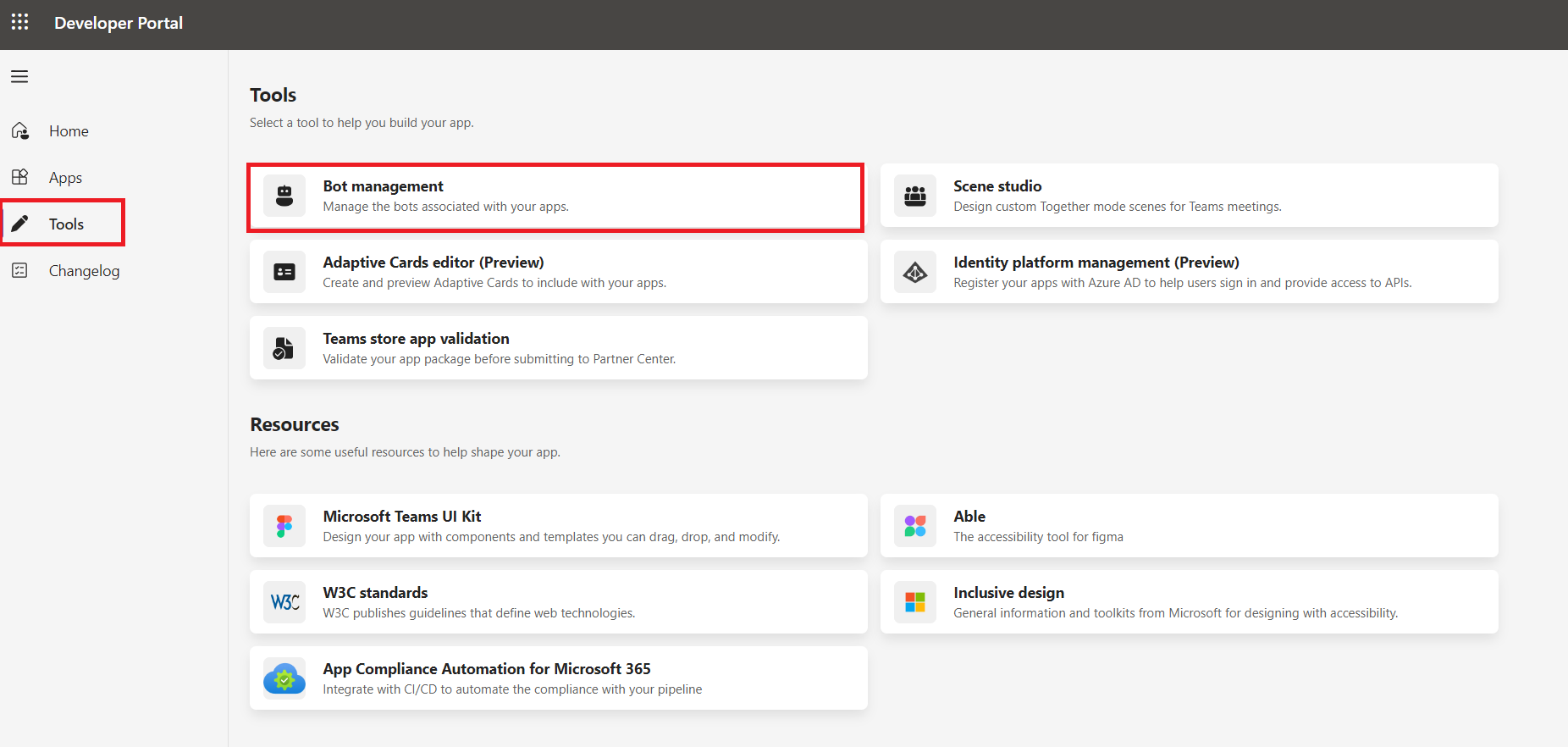Open the Able resource title

click(969, 517)
